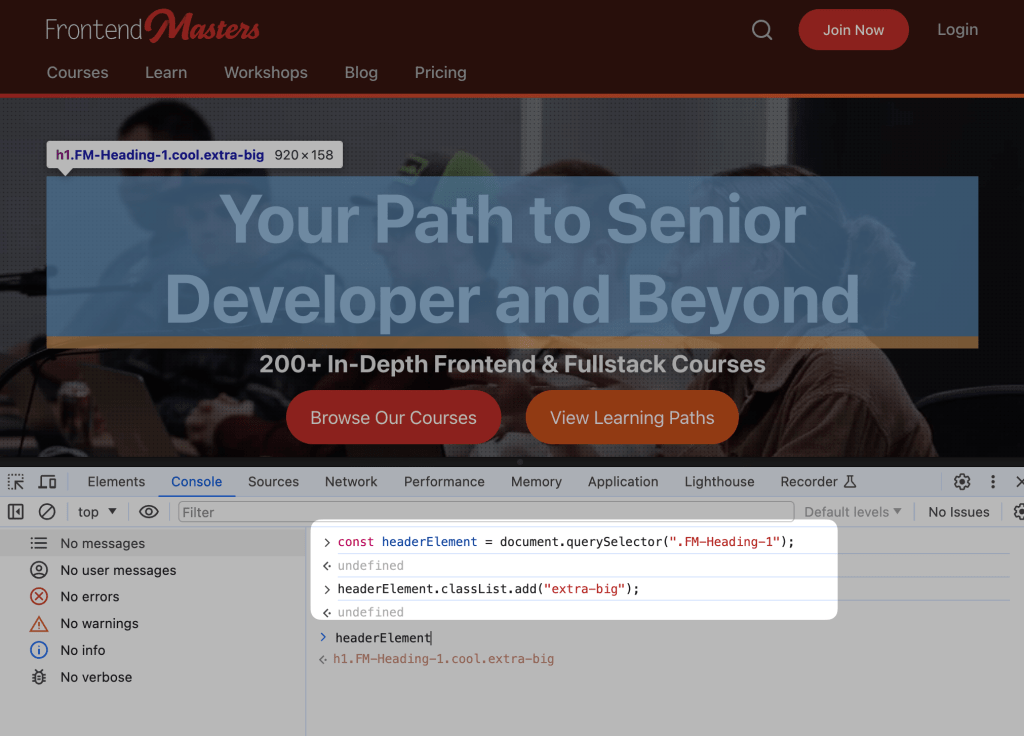Open the Default levels dropdown

[x=852, y=512]
